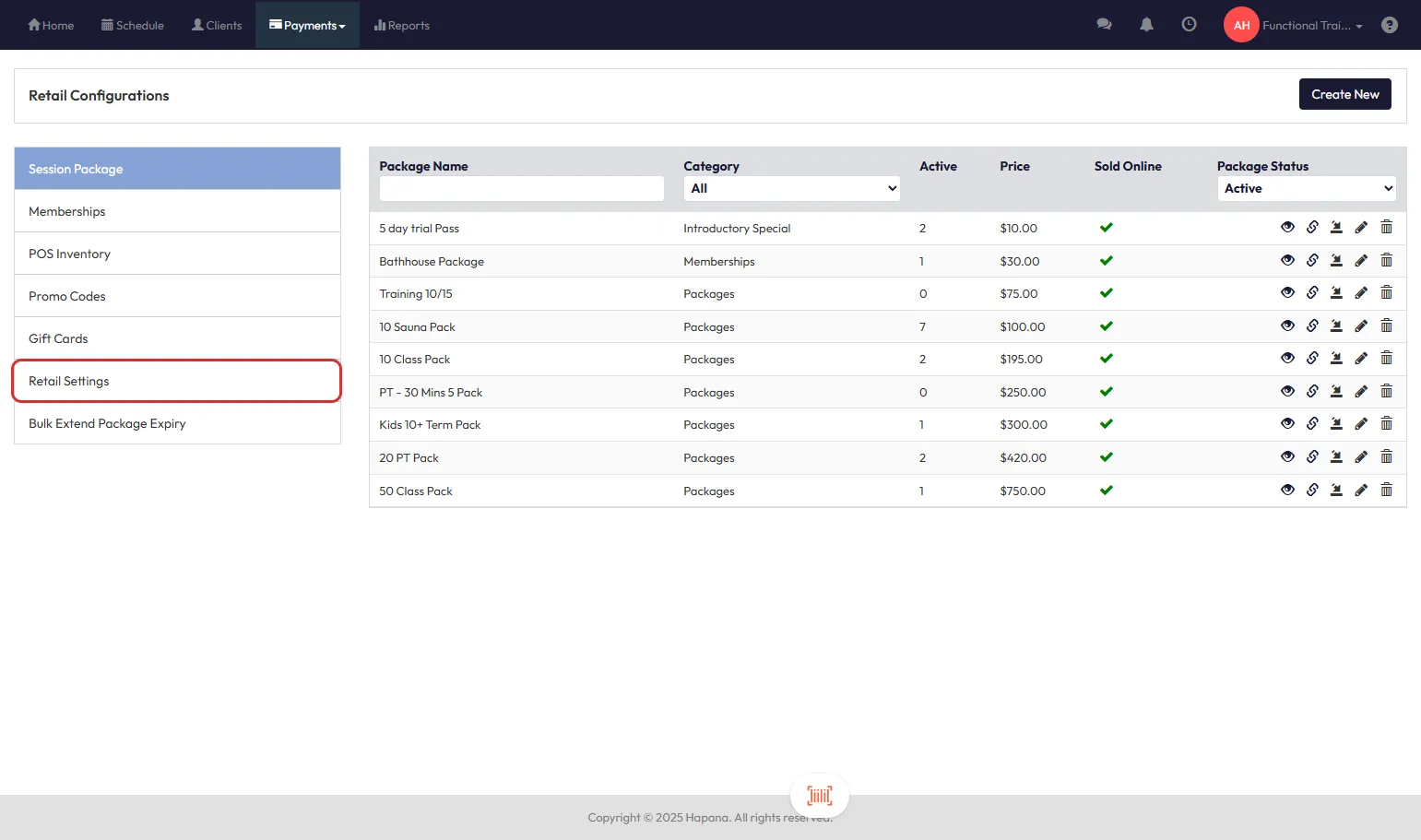Screen dimensions: 1421x840
Task: Delete the 50 Class Pack package
Action: 1386,491
